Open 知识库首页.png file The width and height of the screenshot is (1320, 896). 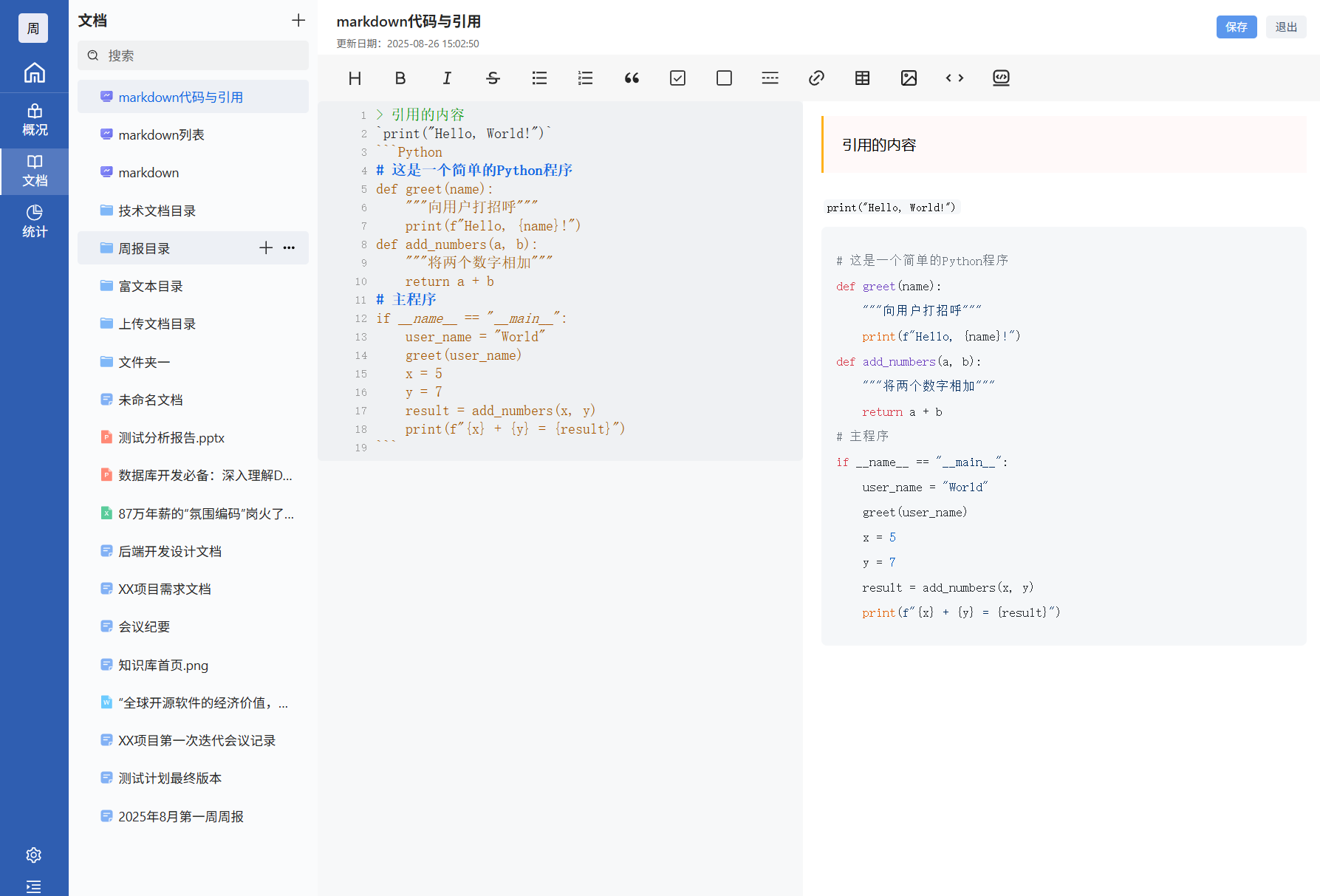tap(193, 665)
